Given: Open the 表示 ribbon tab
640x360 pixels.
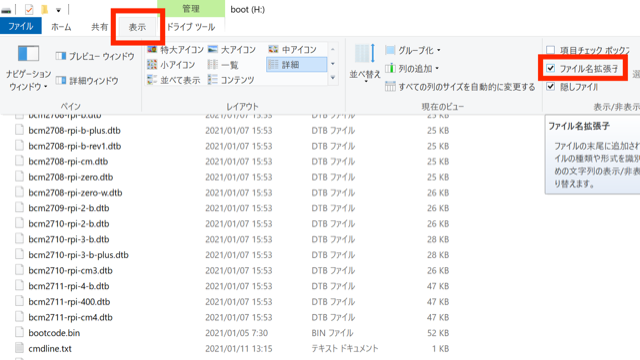Looking at the screenshot, I should pyautogui.click(x=138, y=27).
